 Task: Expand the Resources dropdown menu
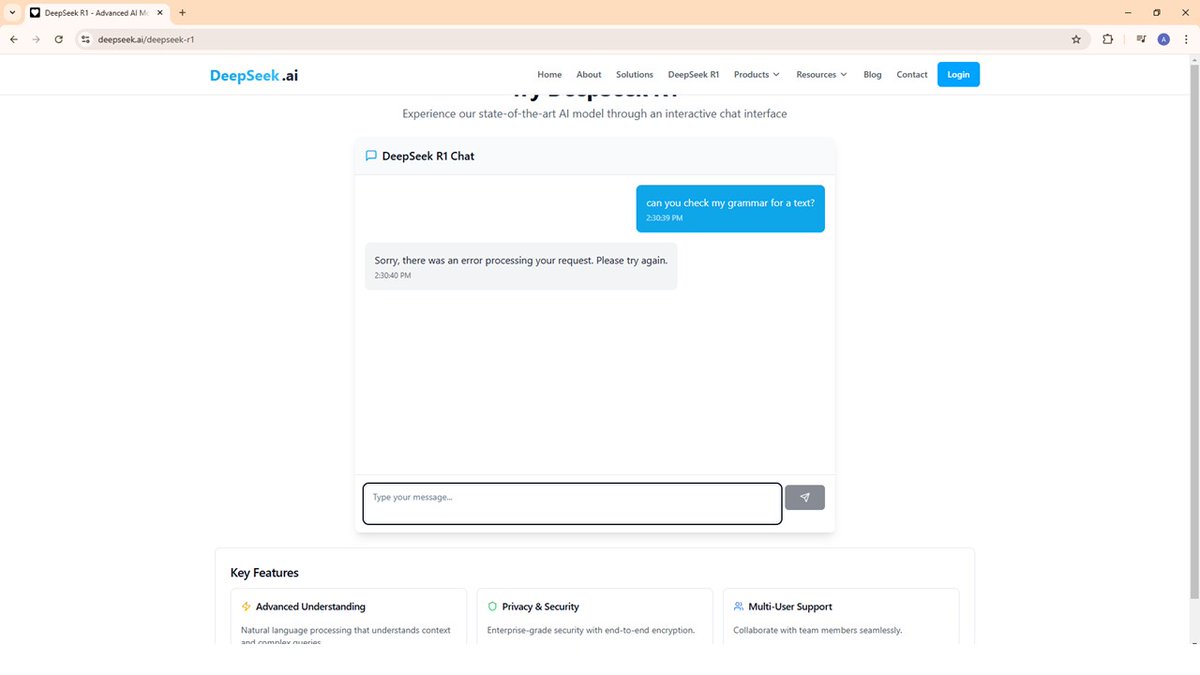tap(822, 74)
